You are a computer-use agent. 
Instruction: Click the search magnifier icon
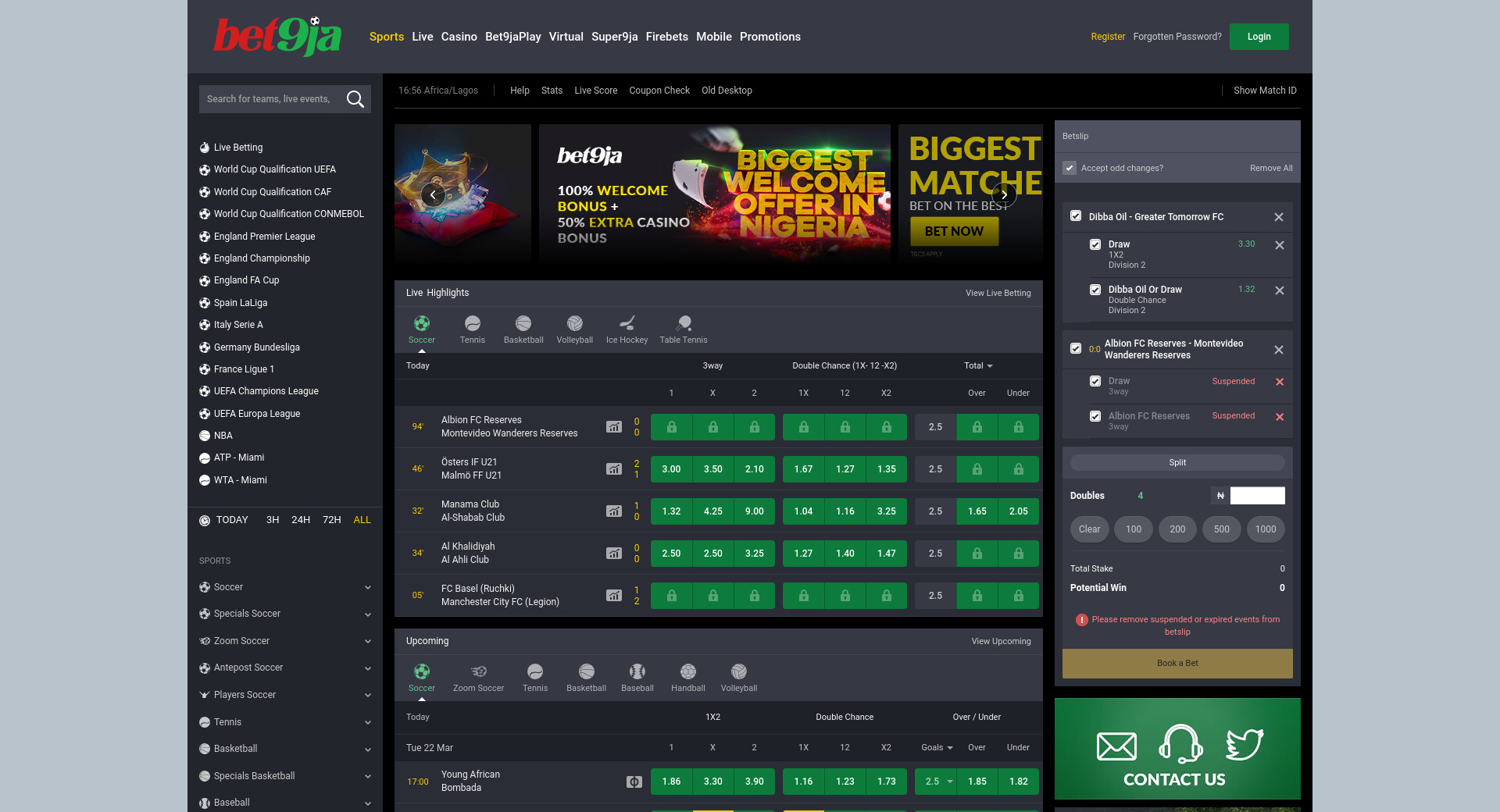pyautogui.click(x=355, y=99)
